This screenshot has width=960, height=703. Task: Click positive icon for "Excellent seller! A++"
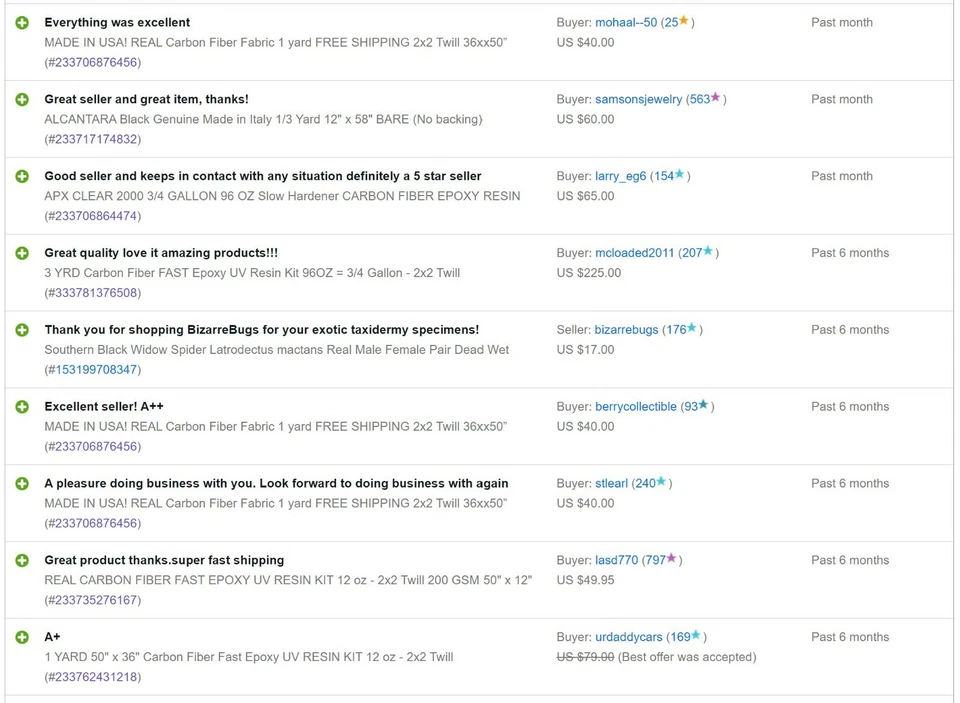[x=22, y=407]
